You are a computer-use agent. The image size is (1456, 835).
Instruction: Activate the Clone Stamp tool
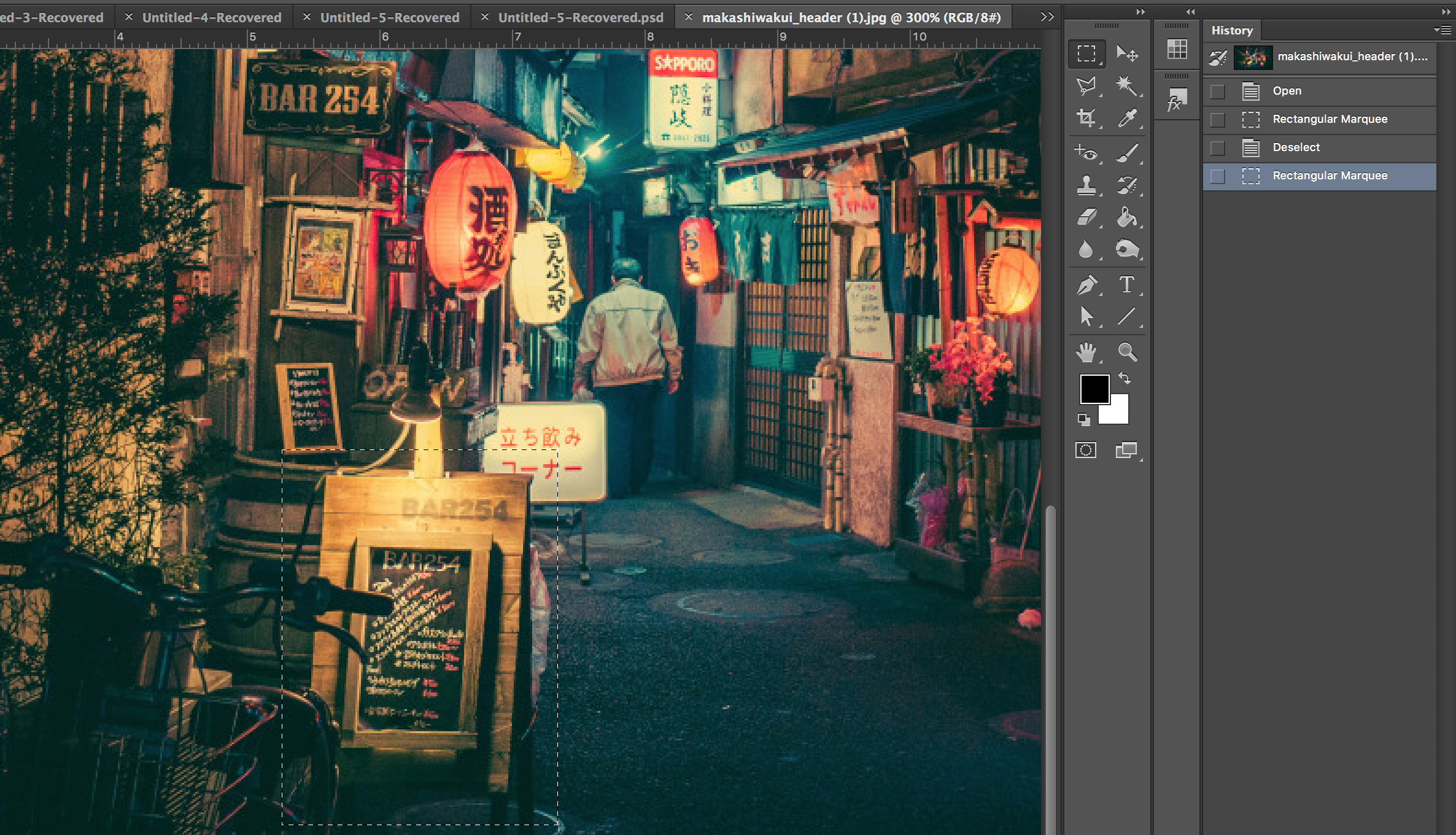[x=1086, y=185]
